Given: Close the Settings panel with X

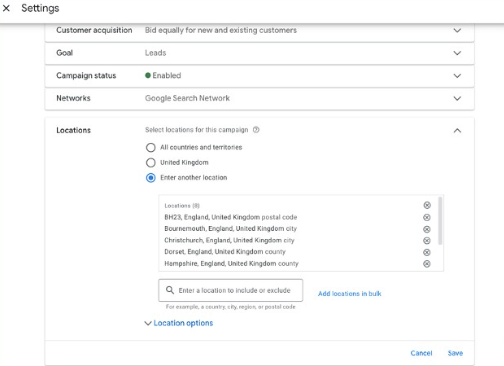Looking at the screenshot, I should click(6, 8).
